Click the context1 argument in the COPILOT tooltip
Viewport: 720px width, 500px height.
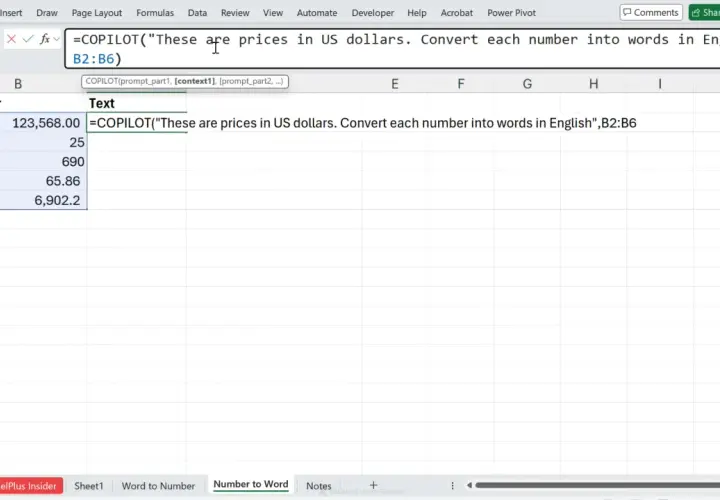194,81
